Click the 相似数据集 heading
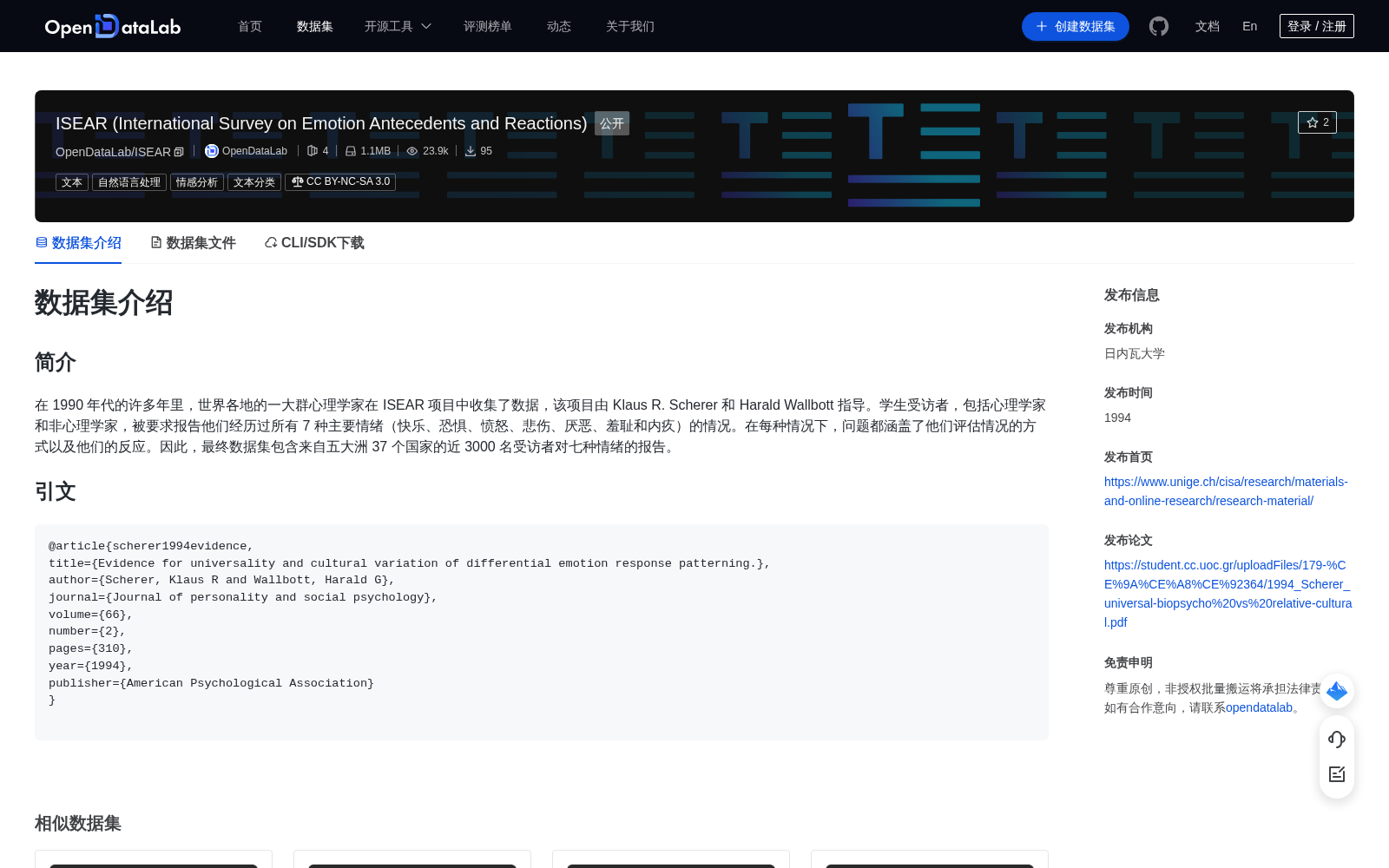 point(78,823)
